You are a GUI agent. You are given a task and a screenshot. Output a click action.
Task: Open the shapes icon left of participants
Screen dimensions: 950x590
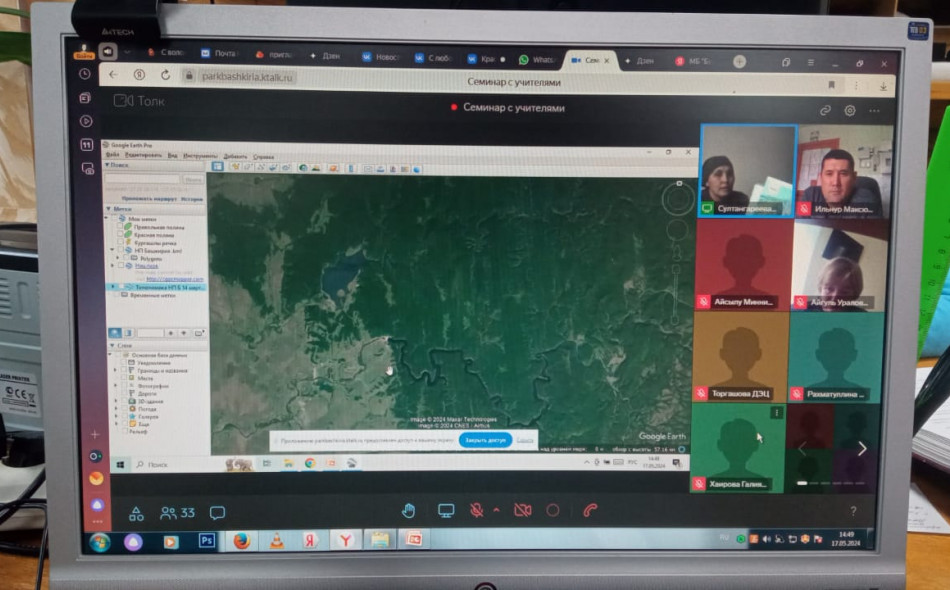coord(136,514)
